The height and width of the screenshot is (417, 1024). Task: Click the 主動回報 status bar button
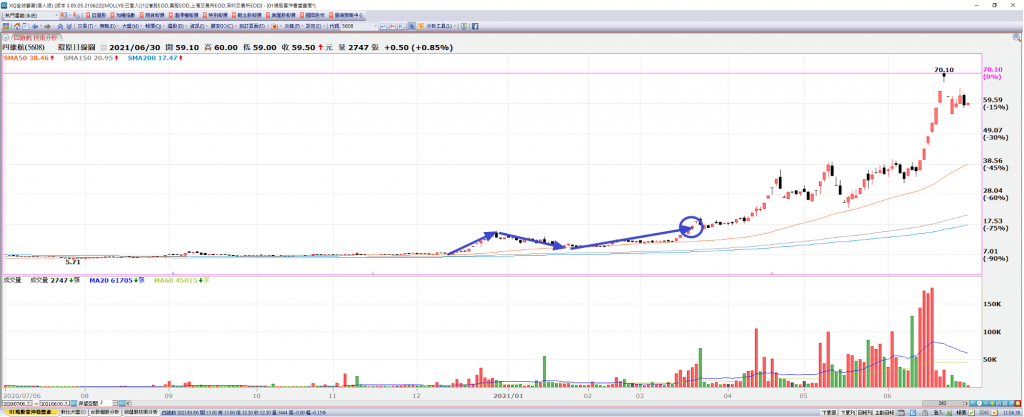[884, 413]
